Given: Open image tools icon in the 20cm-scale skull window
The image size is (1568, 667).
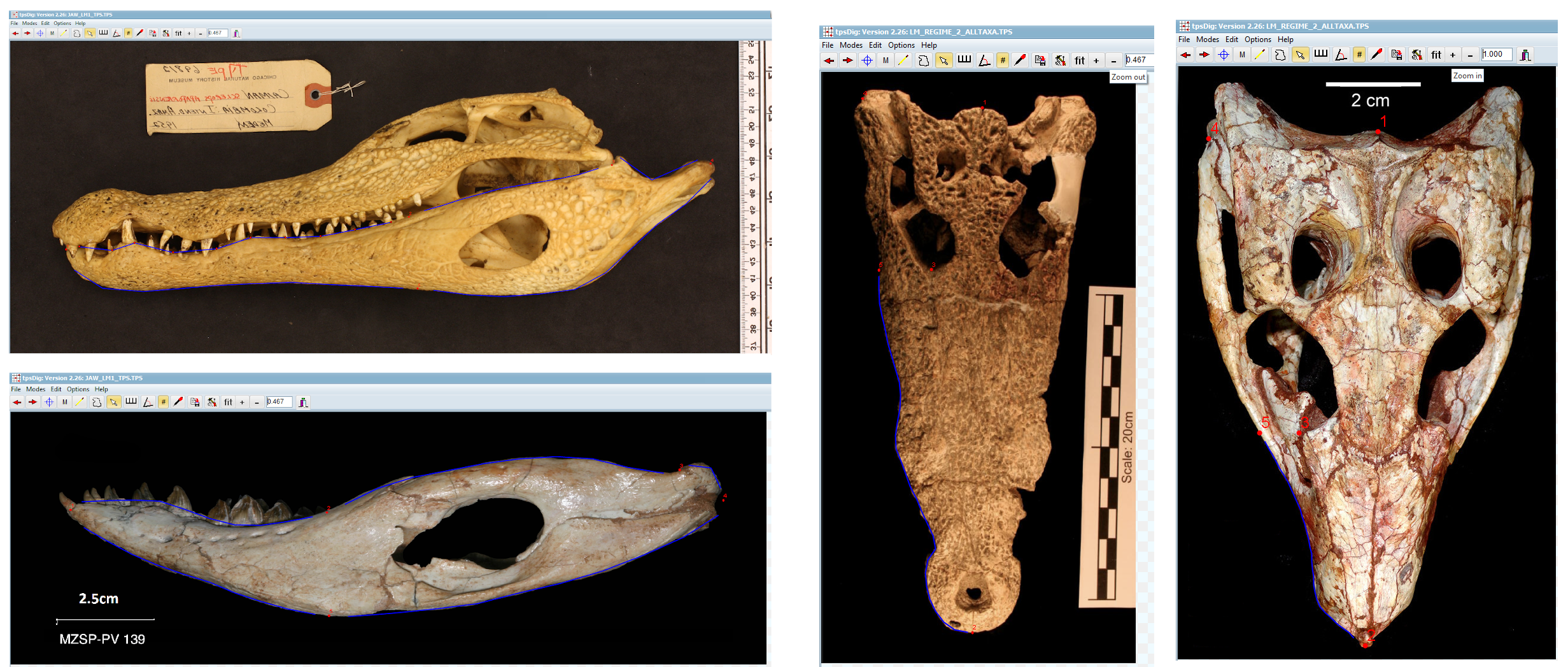Looking at the screenshot, I should coord(1060,61).
